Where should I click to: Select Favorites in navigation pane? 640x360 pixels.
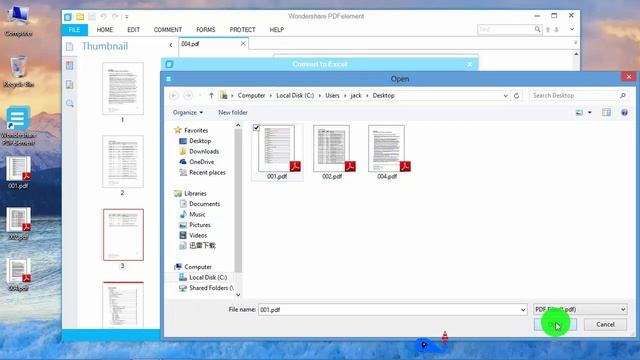click(x=196, y=130)
